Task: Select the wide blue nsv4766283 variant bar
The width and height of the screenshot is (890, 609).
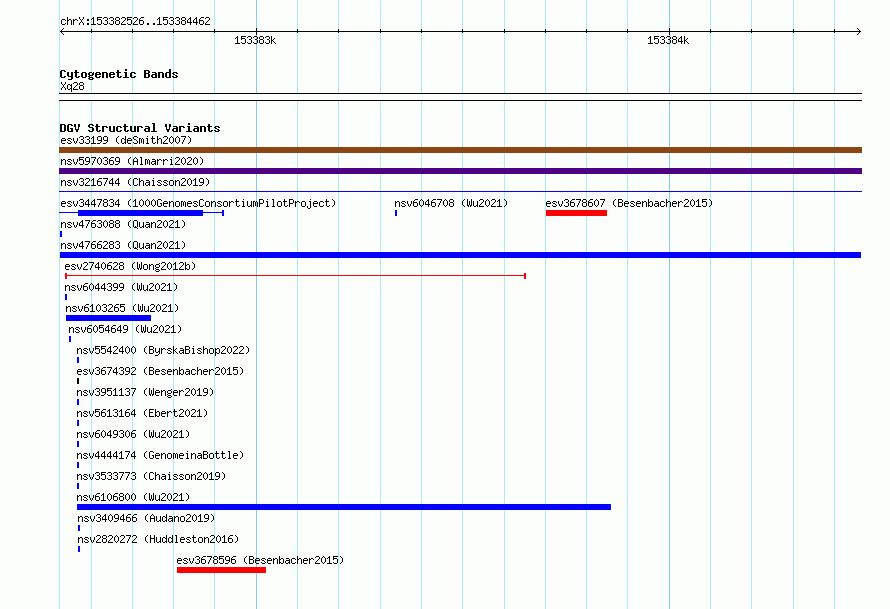Action: [x=460, y=255]
